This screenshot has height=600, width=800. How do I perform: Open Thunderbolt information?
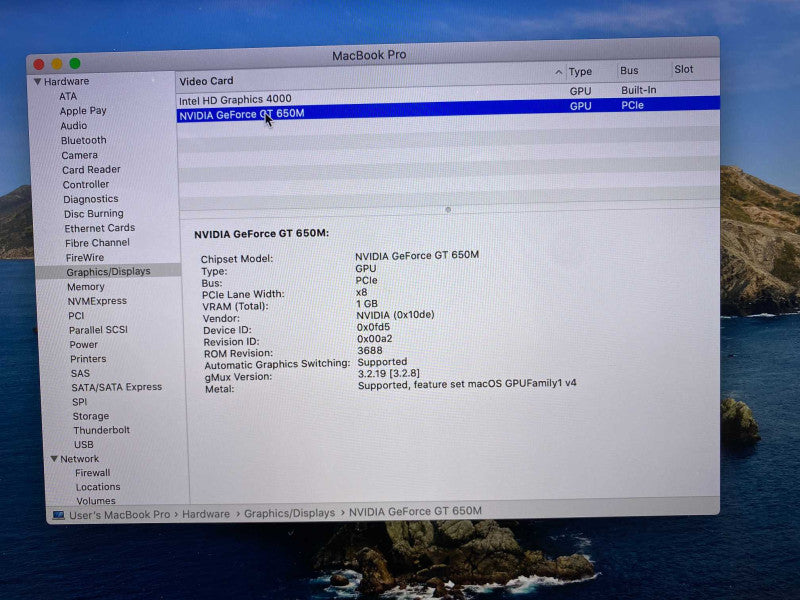coord(101,430)
